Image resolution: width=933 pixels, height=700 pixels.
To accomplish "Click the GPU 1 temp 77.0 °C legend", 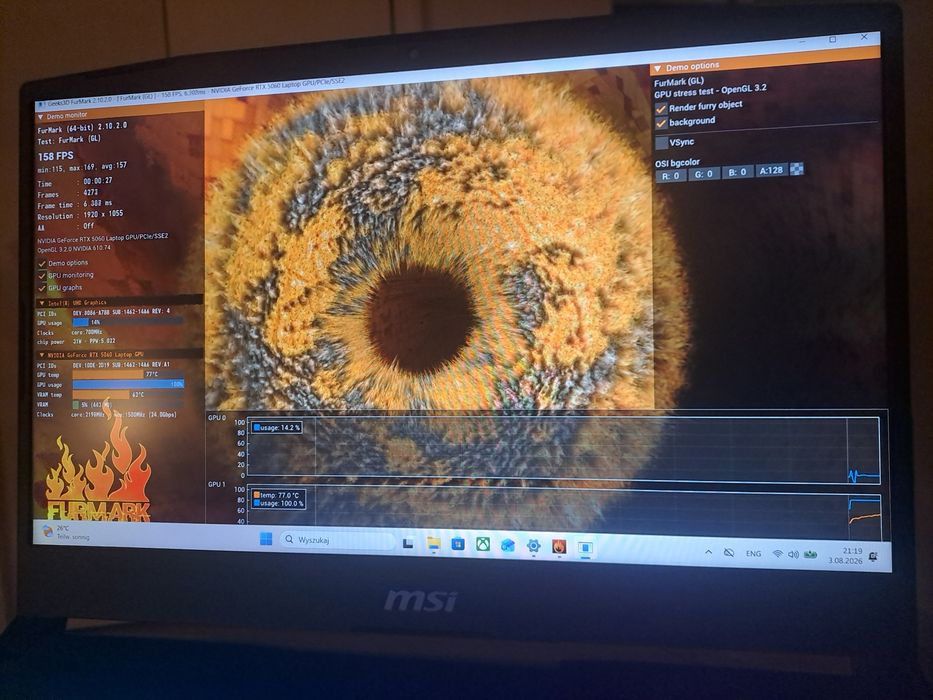I will click(x=278, y=495).
